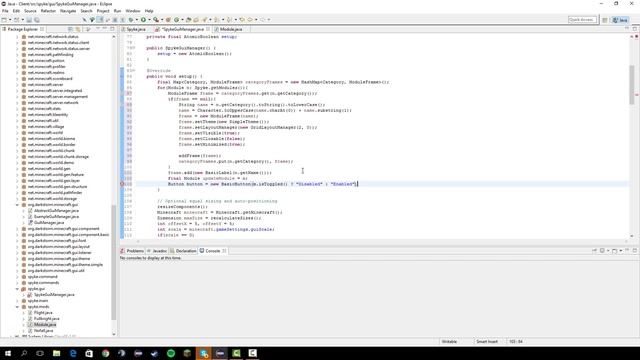Open Windows Start menu
Viewport: 640px width, 360px height.
8,353
